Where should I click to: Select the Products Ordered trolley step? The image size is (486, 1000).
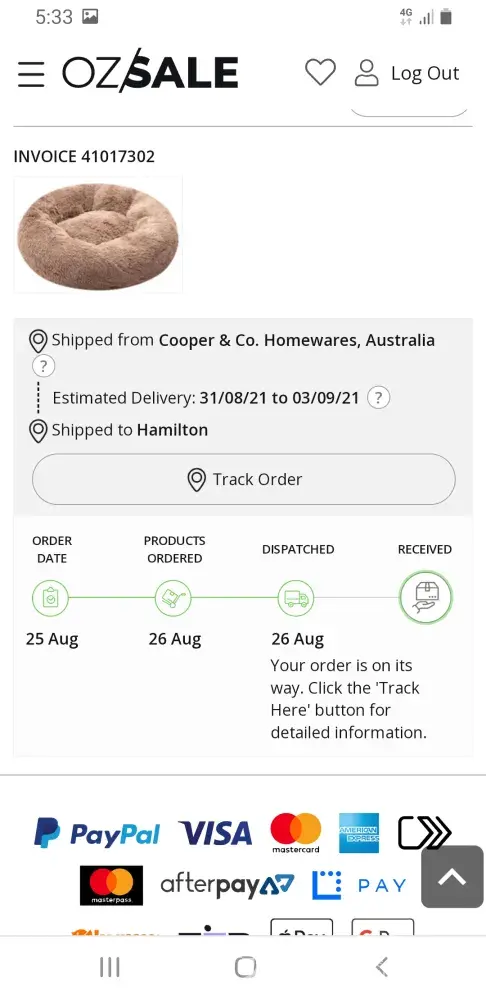tap(173, 598)
